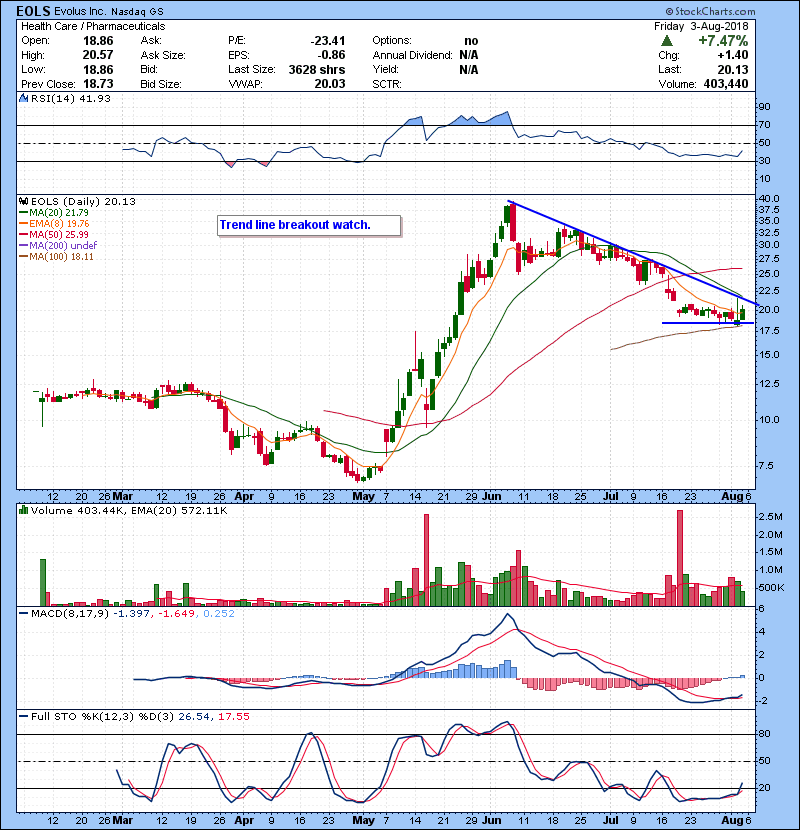Click the VWAP value 20.03
Screen dimensions: 800x830
point(330,84)
